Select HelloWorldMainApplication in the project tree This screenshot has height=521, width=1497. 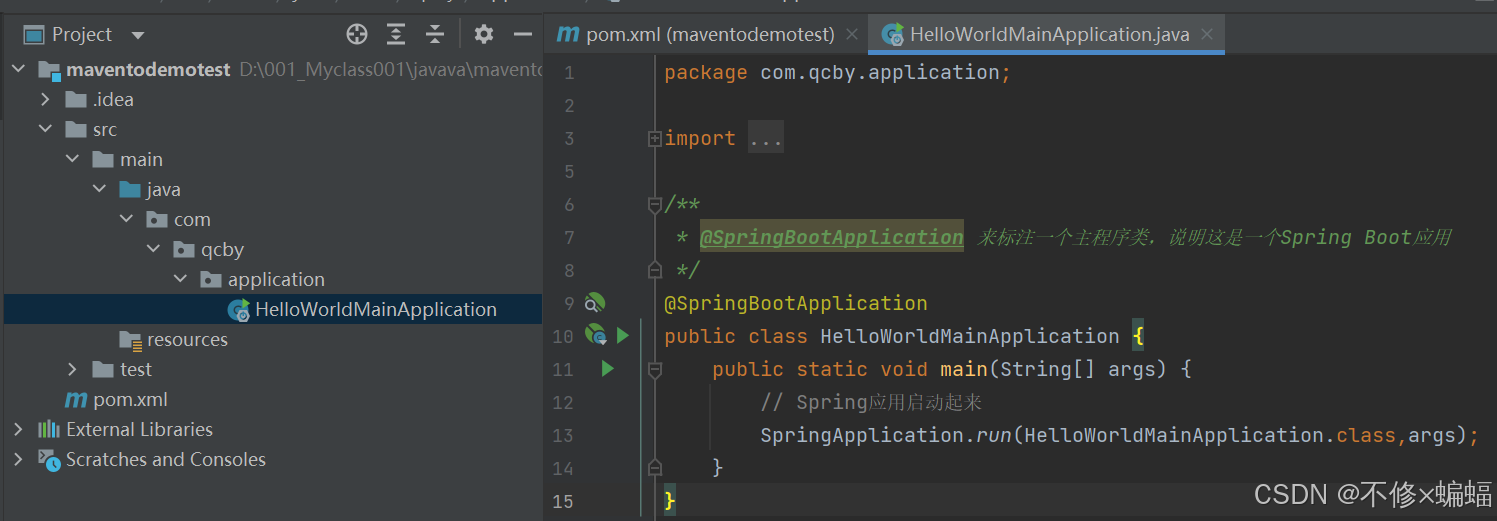coord(375,310)
